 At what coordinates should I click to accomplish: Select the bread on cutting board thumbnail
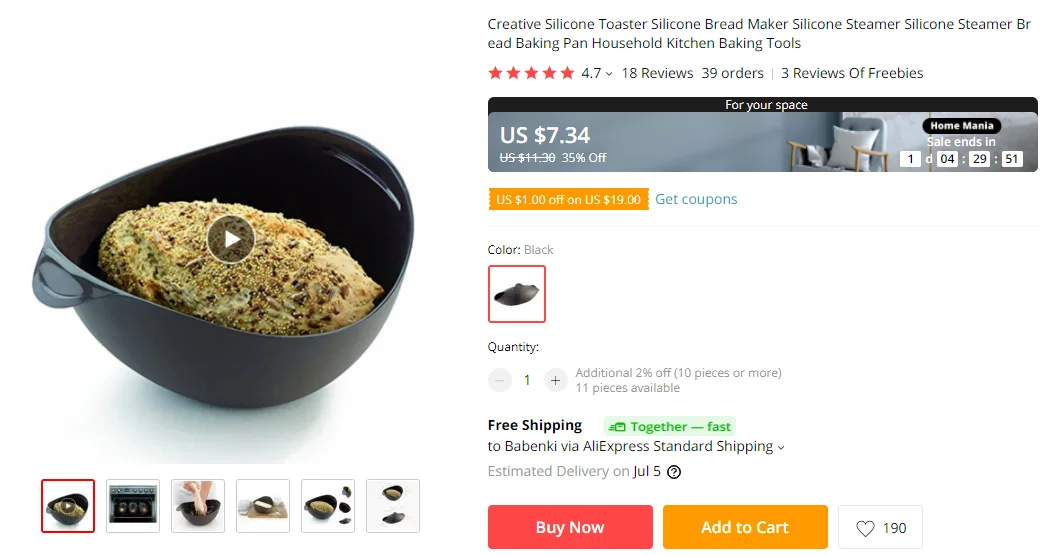click(263, 506)
